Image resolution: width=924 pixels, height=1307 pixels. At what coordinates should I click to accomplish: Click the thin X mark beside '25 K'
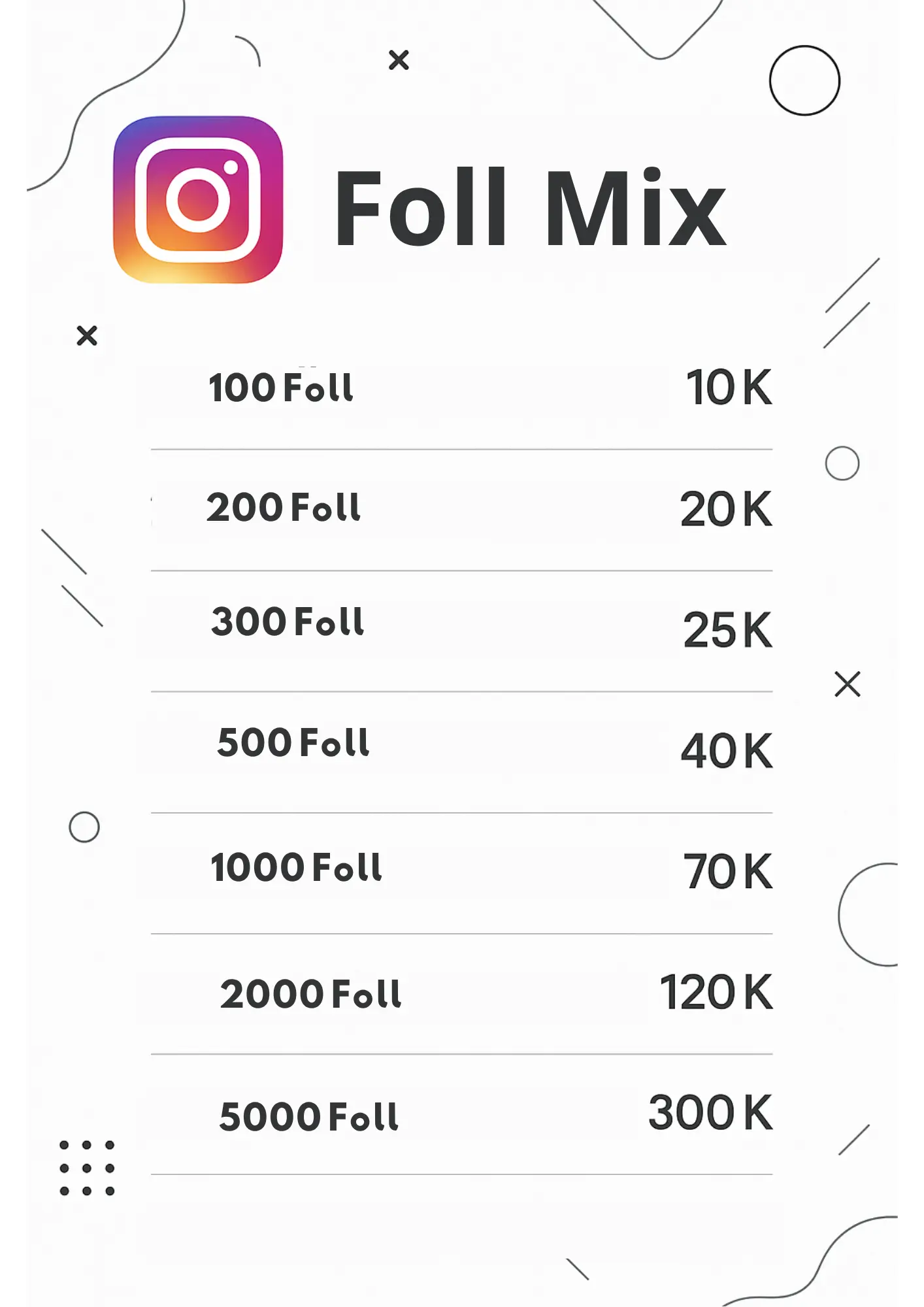[848, 684]
